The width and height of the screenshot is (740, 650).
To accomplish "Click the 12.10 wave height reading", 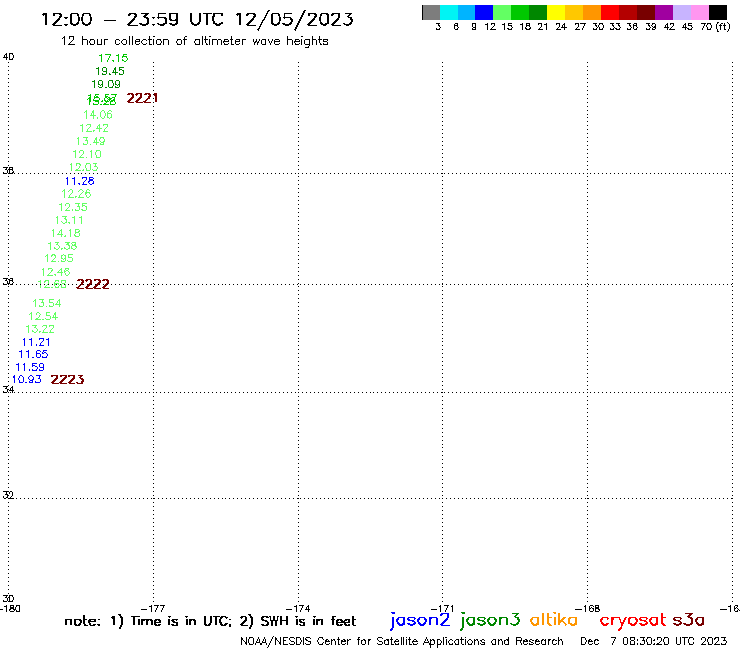I will tap(87, 154).
